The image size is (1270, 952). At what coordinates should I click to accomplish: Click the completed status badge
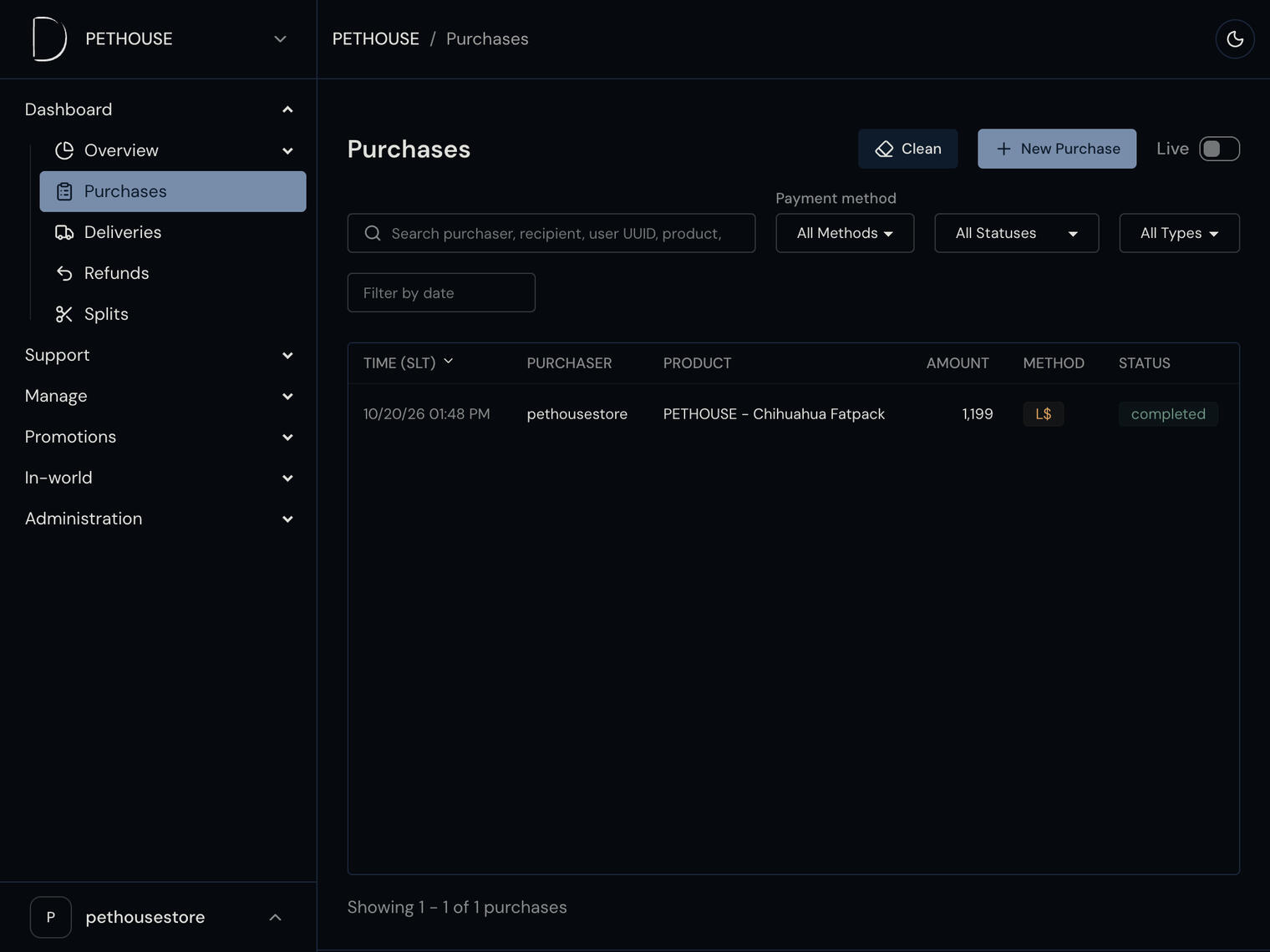point(1168,414)
